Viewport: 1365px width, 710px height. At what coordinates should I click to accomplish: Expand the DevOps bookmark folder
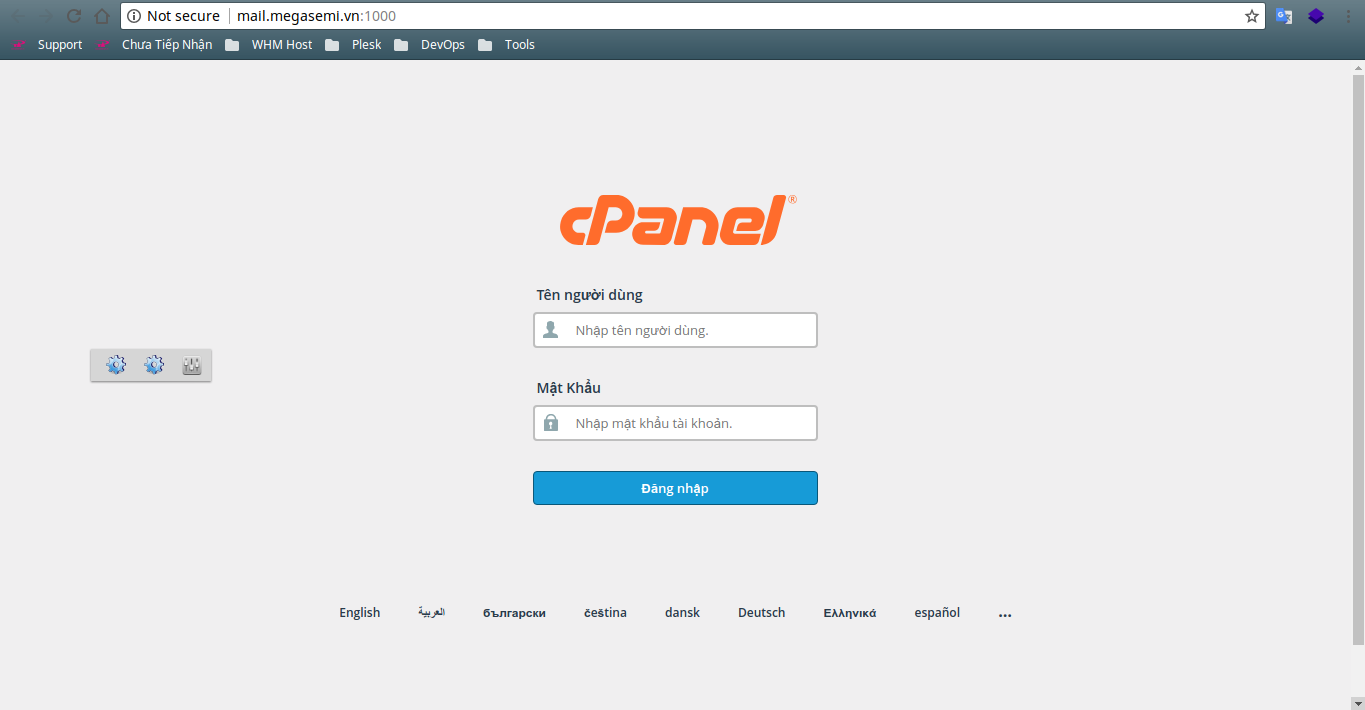pos(429,44)
